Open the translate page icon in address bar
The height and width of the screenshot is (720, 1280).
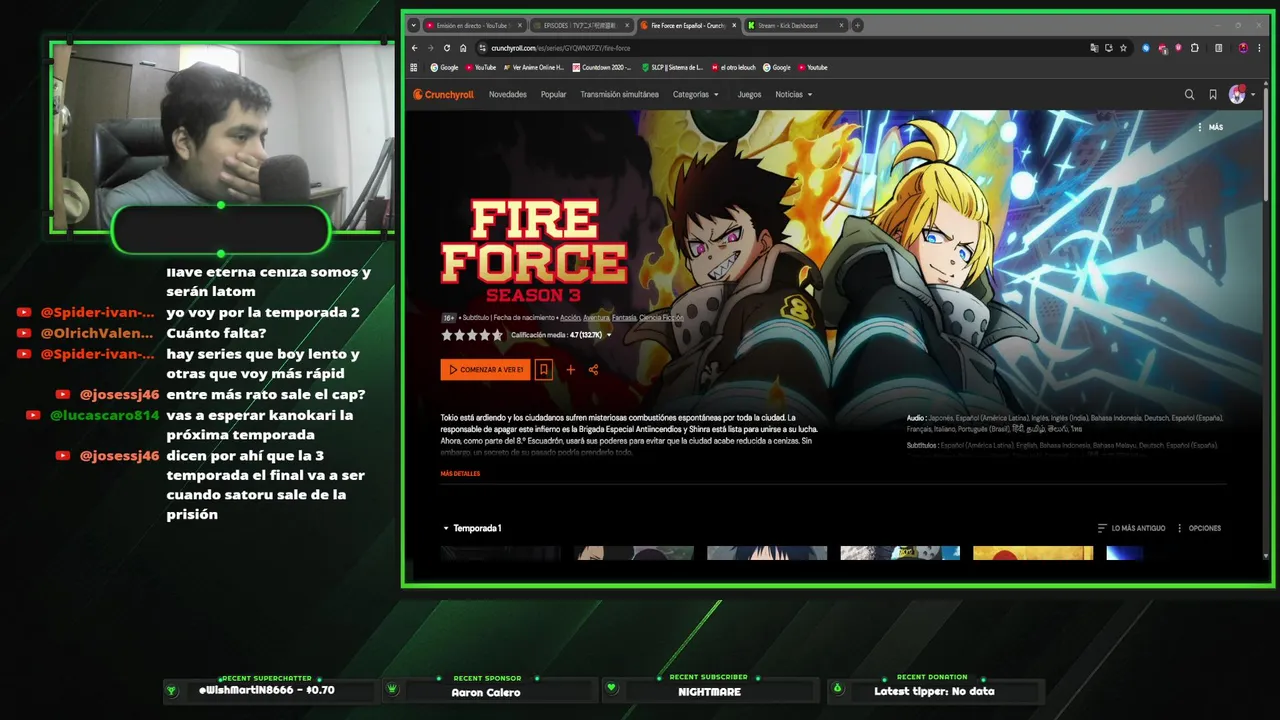click(x=1094, y=48)
